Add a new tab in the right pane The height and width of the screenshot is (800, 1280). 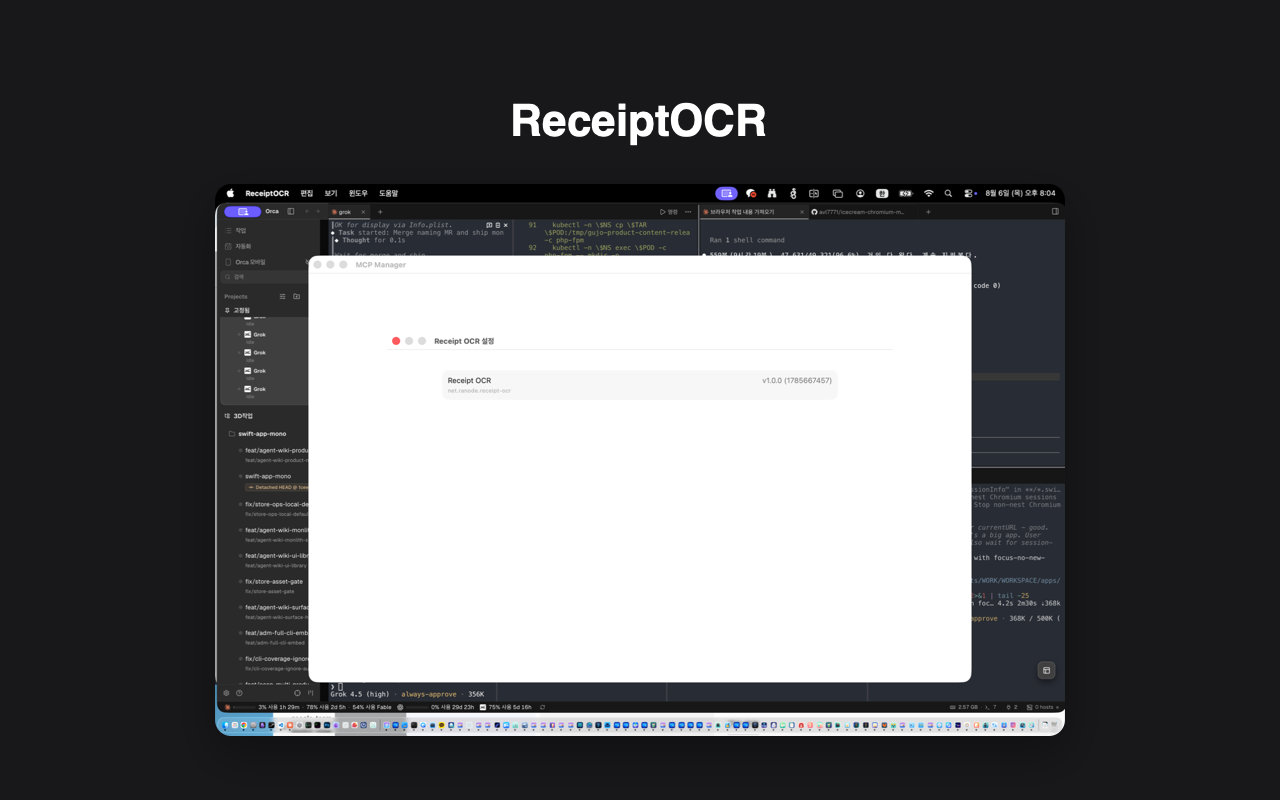pyautogui.click(x=928, y=212)
